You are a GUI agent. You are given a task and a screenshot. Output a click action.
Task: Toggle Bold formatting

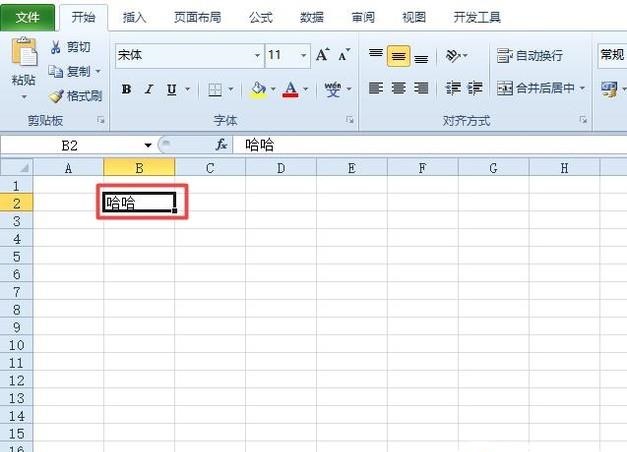[126, 89]
